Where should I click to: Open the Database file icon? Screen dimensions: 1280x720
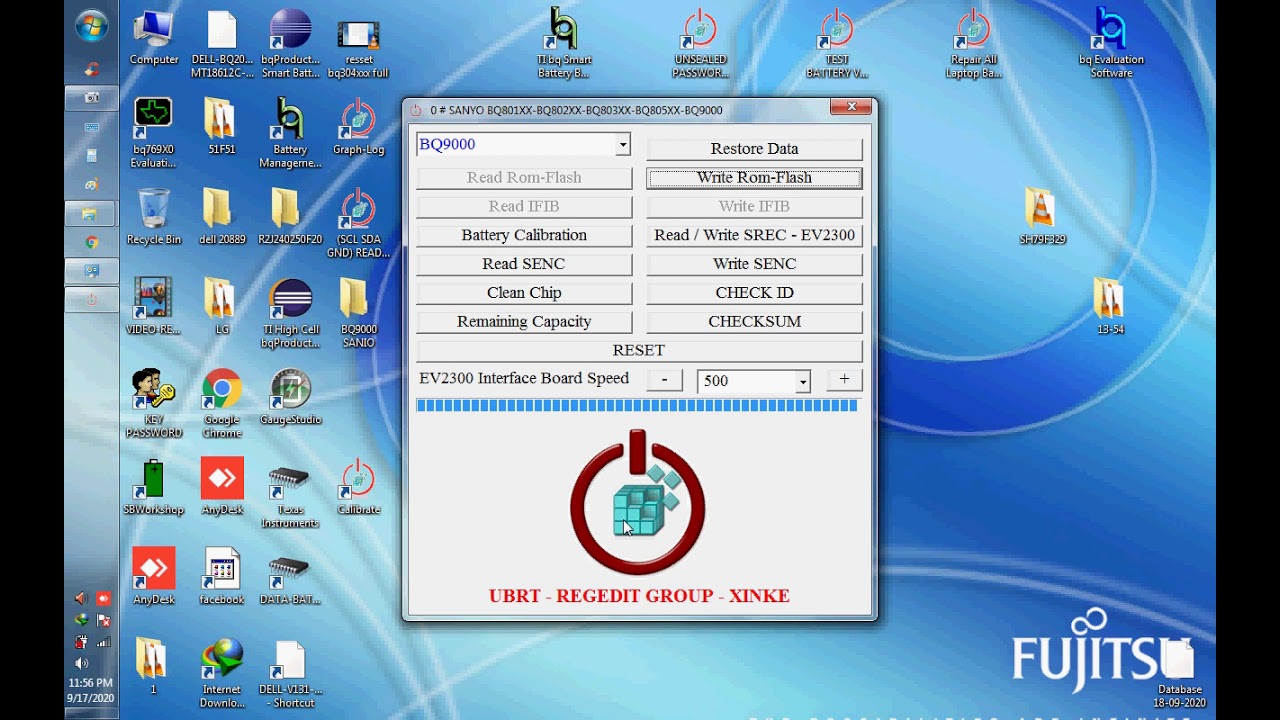pyautogui.click(x=1179, y=673)
